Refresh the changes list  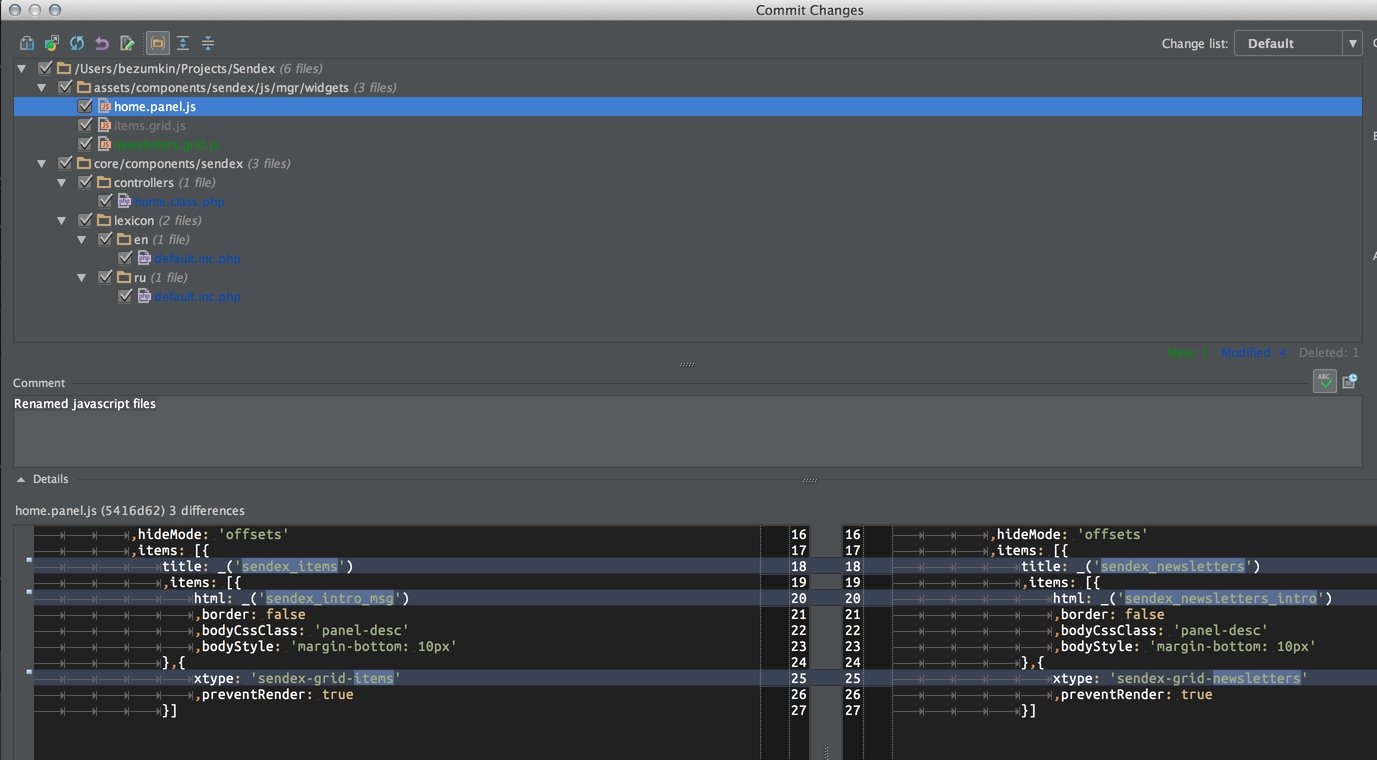(x=76, y=43)
